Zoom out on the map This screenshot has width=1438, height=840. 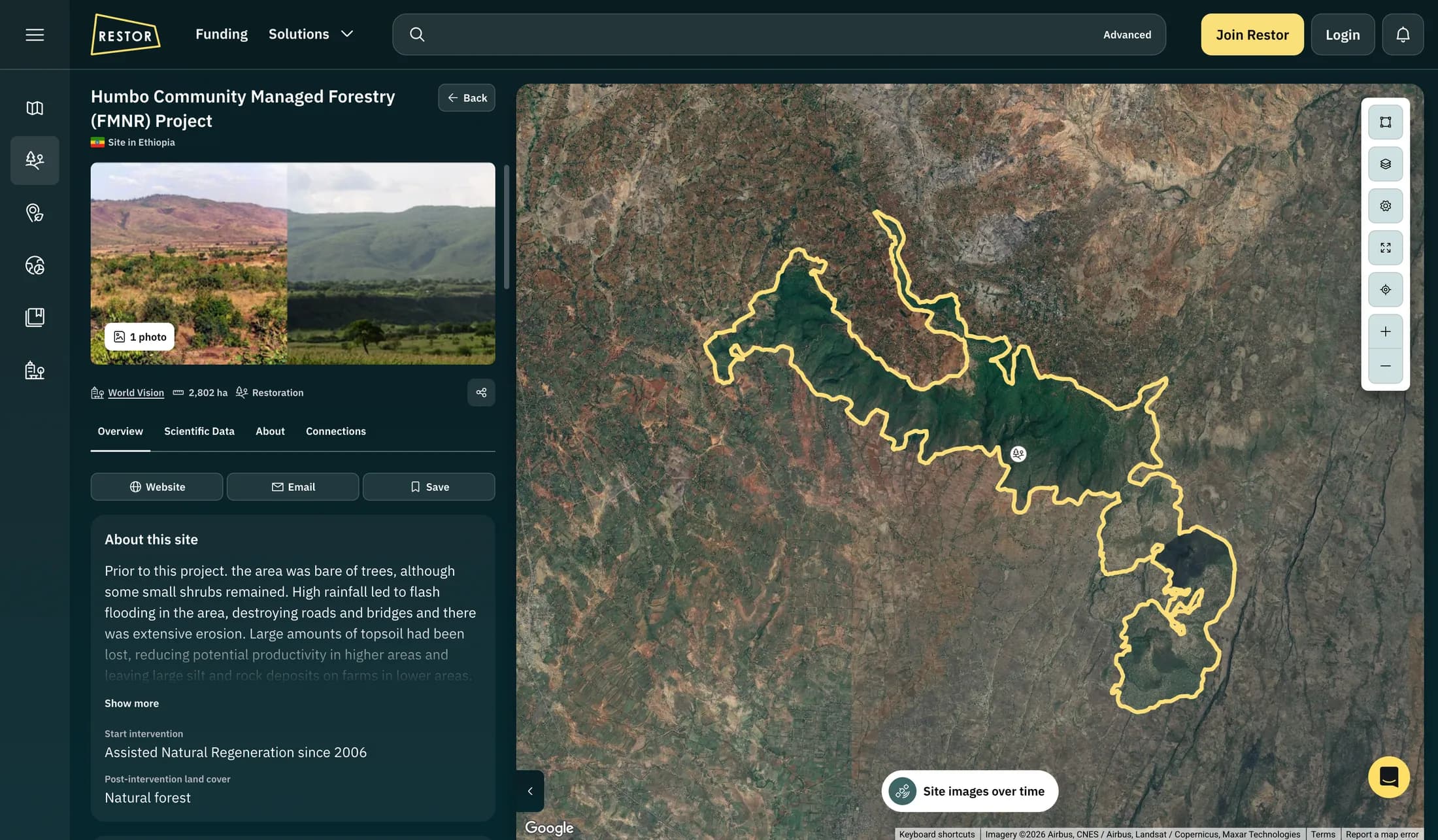pyautogui.click(x=1385, y=366)
